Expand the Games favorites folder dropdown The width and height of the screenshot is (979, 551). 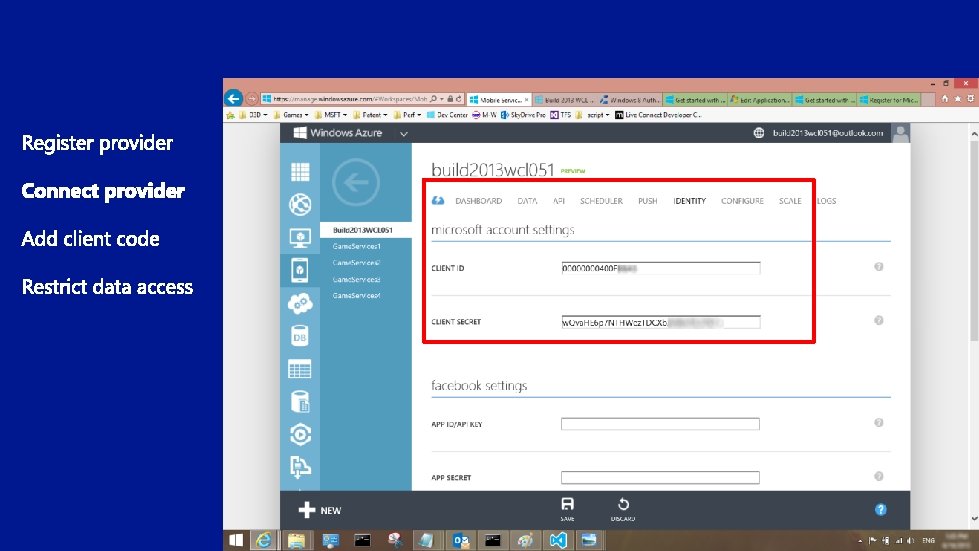(307, 115)
